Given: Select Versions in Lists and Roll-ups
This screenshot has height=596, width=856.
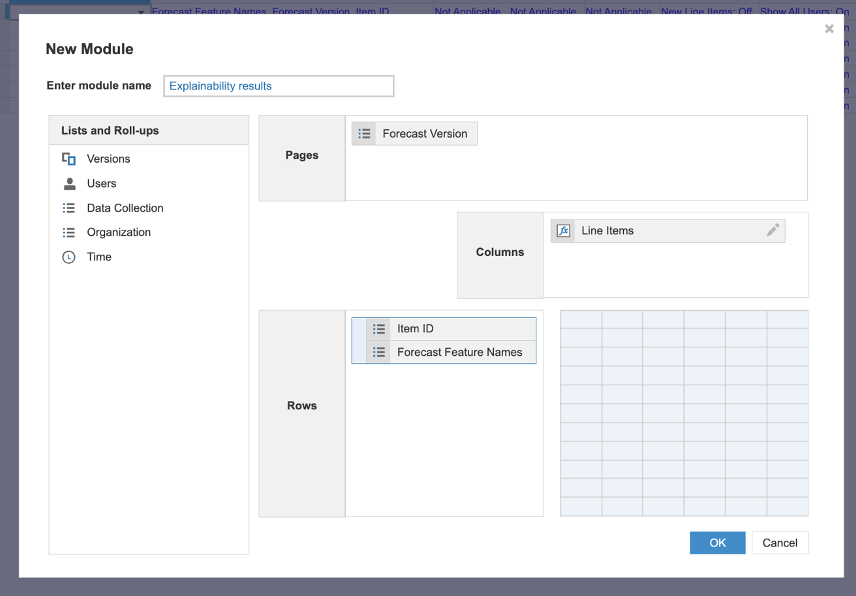Looking at the screenshot, I should pos(108,158).
